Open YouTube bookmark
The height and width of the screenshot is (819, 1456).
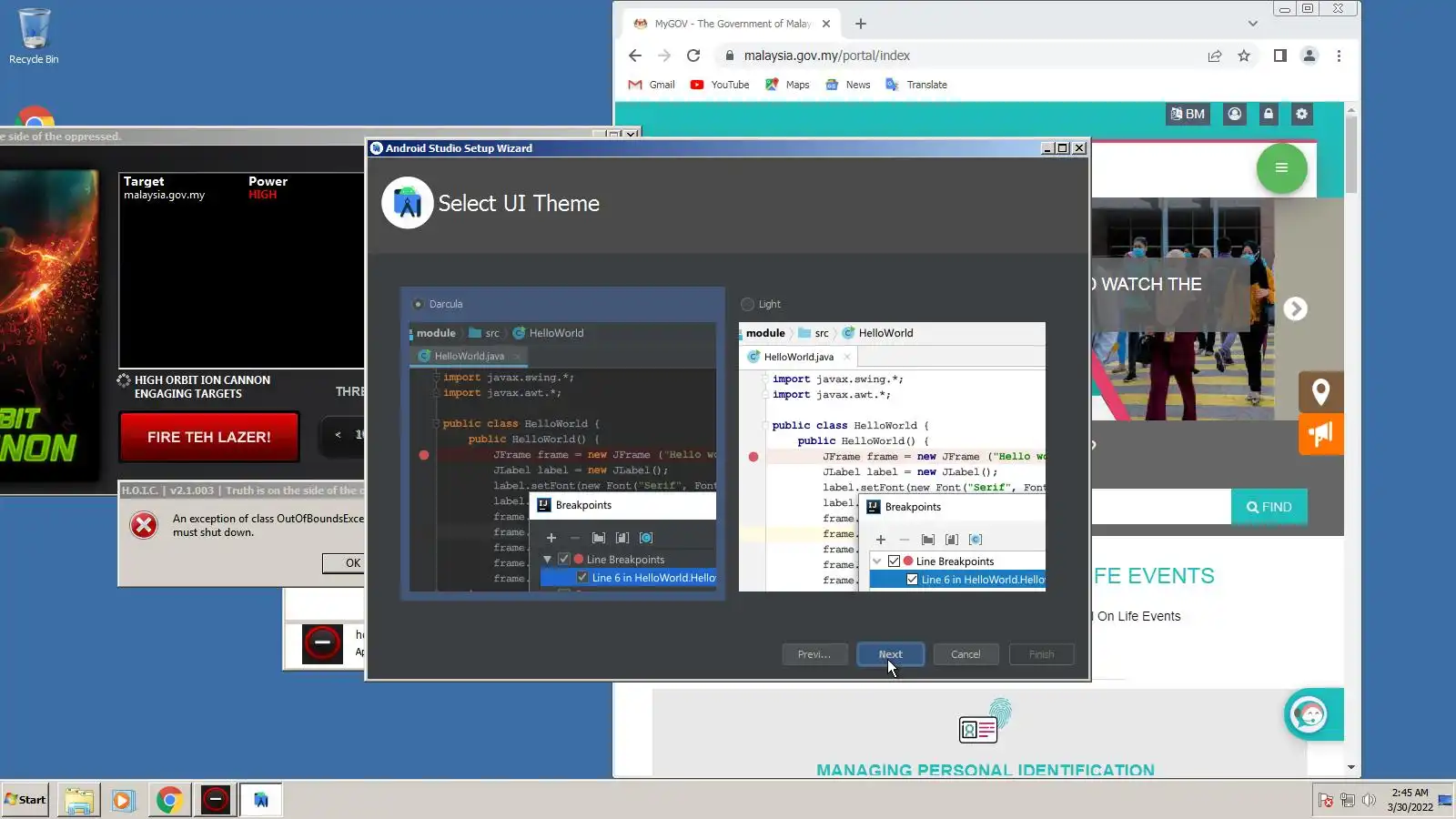point(720,85)
